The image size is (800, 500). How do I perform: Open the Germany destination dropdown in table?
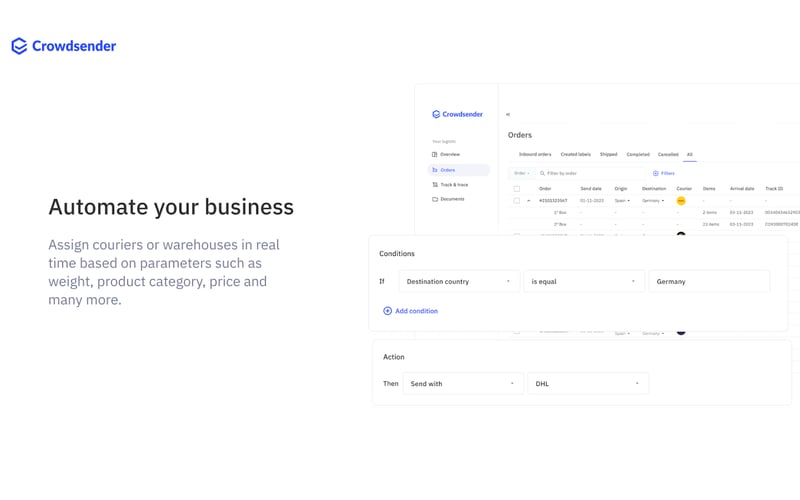click(653, 201)
